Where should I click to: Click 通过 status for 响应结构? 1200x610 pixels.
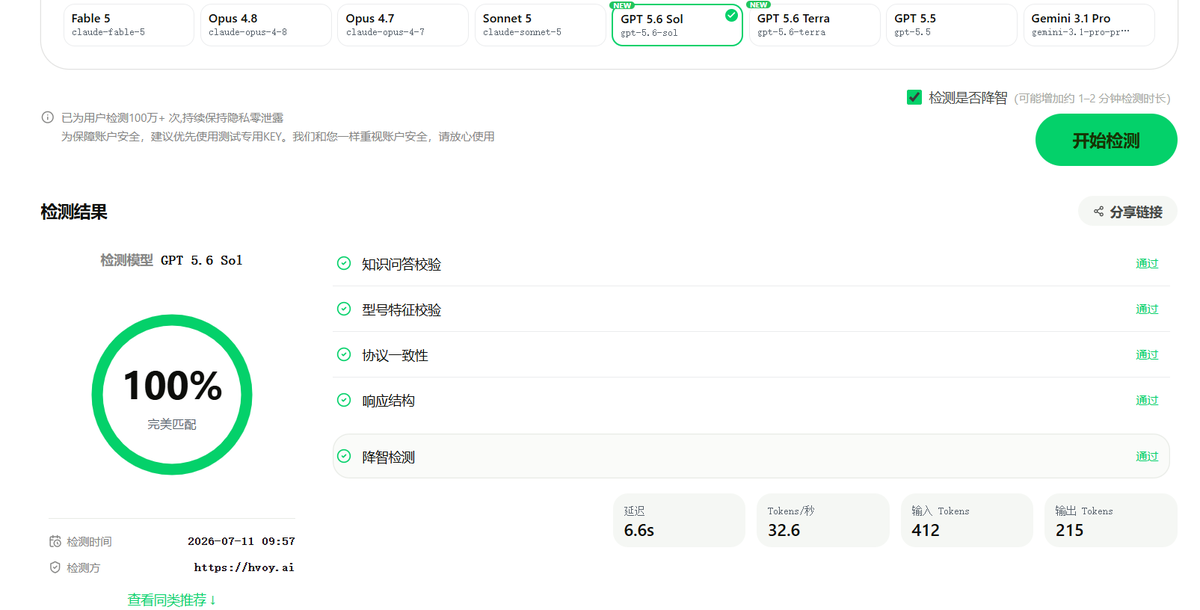(1147, 401)
